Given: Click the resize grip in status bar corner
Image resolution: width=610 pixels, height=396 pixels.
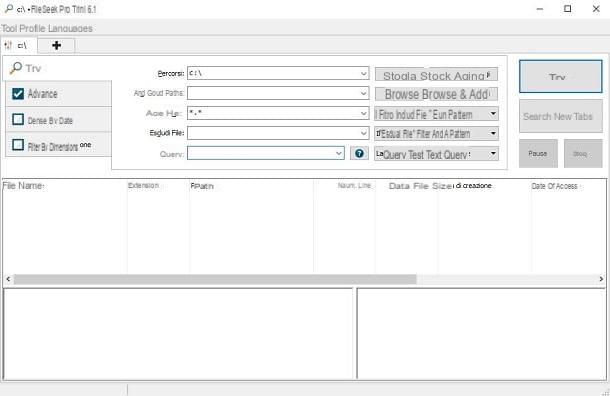Looking at the screenshot, I should (605, 391).
